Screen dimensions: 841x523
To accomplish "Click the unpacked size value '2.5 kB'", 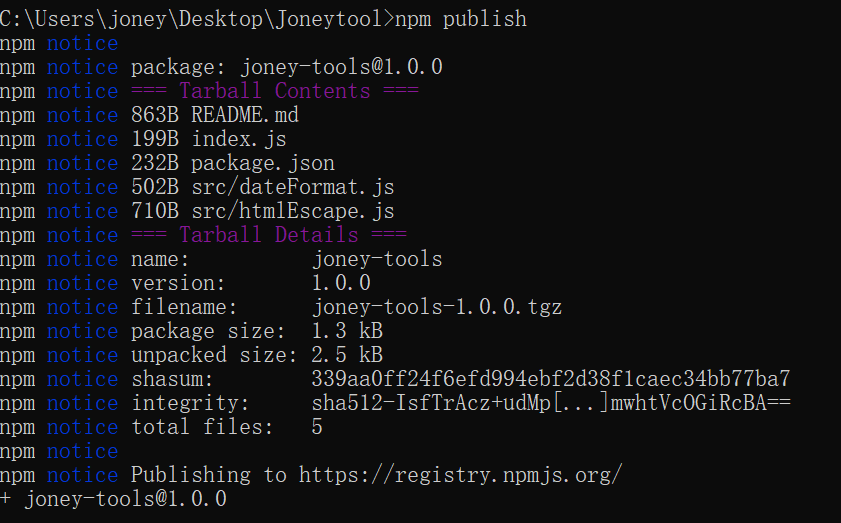I will (x=346, y=355).
